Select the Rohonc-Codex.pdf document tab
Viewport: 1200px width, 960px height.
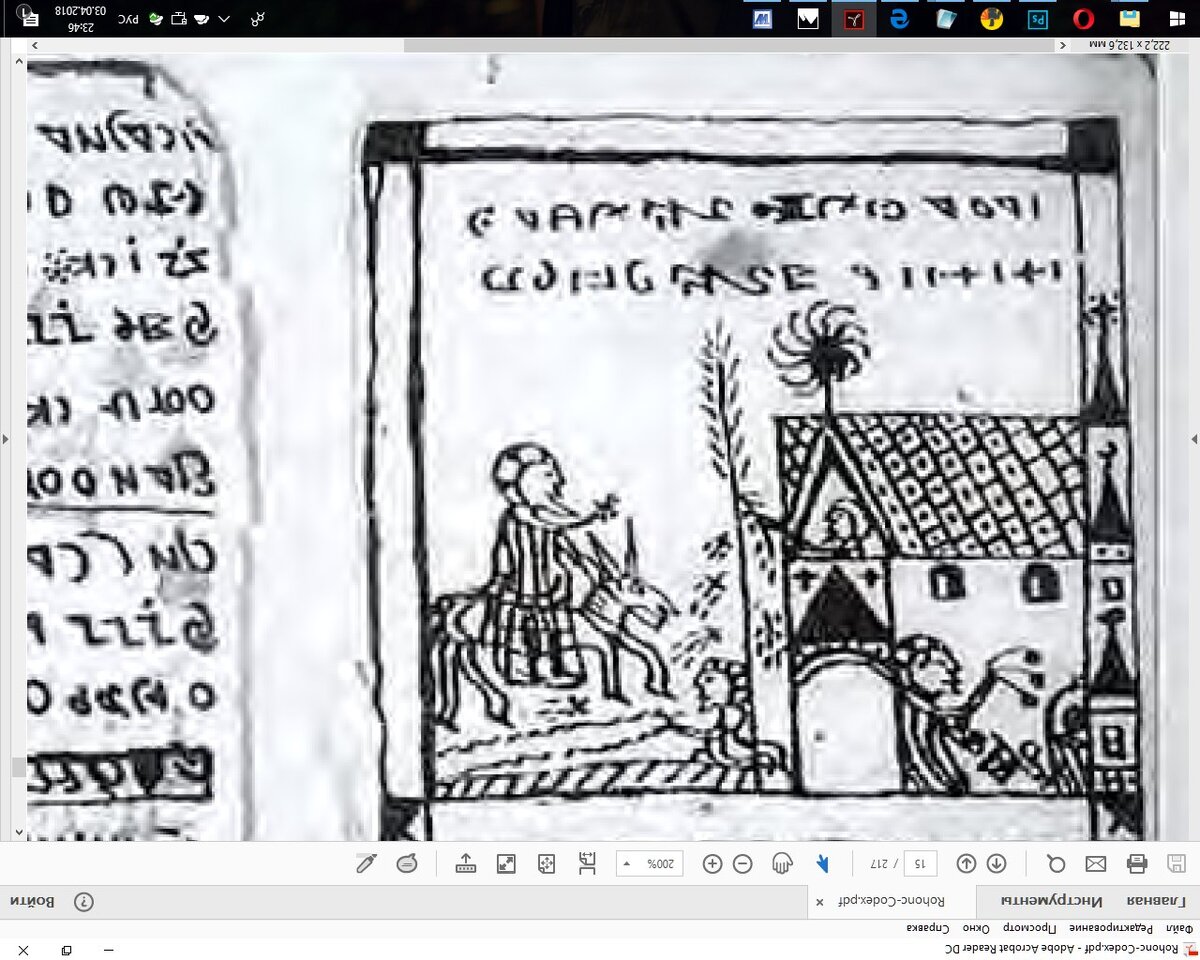pos(892,901)
